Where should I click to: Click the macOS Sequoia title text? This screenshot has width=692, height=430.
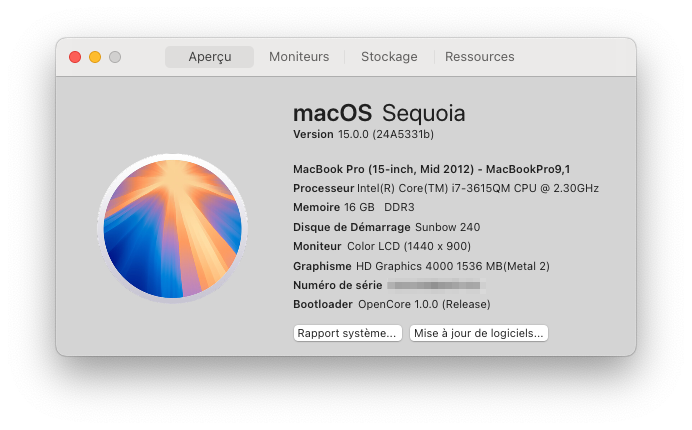point(379,113)
